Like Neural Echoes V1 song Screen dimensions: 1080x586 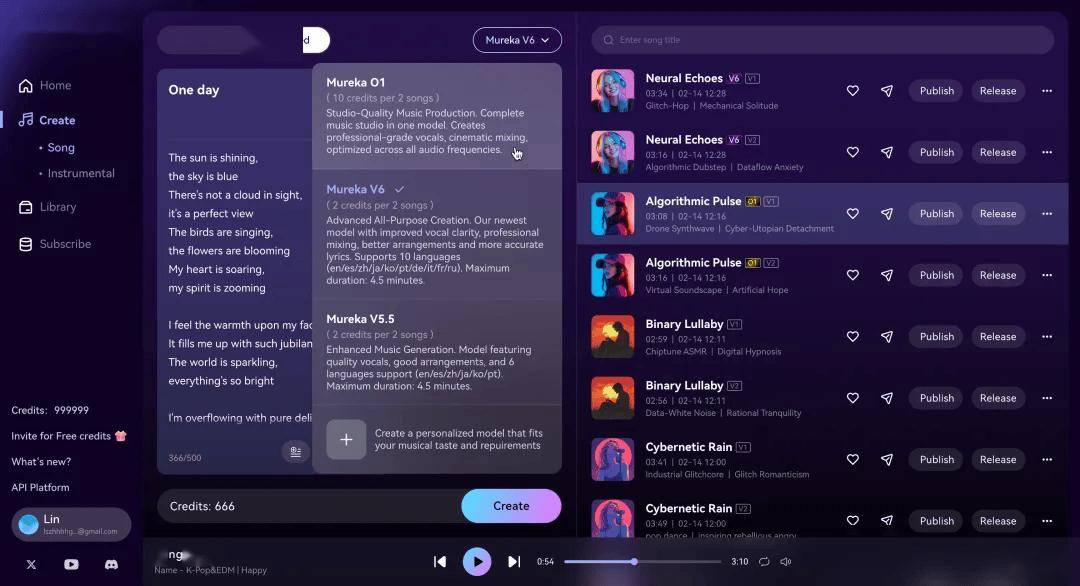[x=853, y=91]
